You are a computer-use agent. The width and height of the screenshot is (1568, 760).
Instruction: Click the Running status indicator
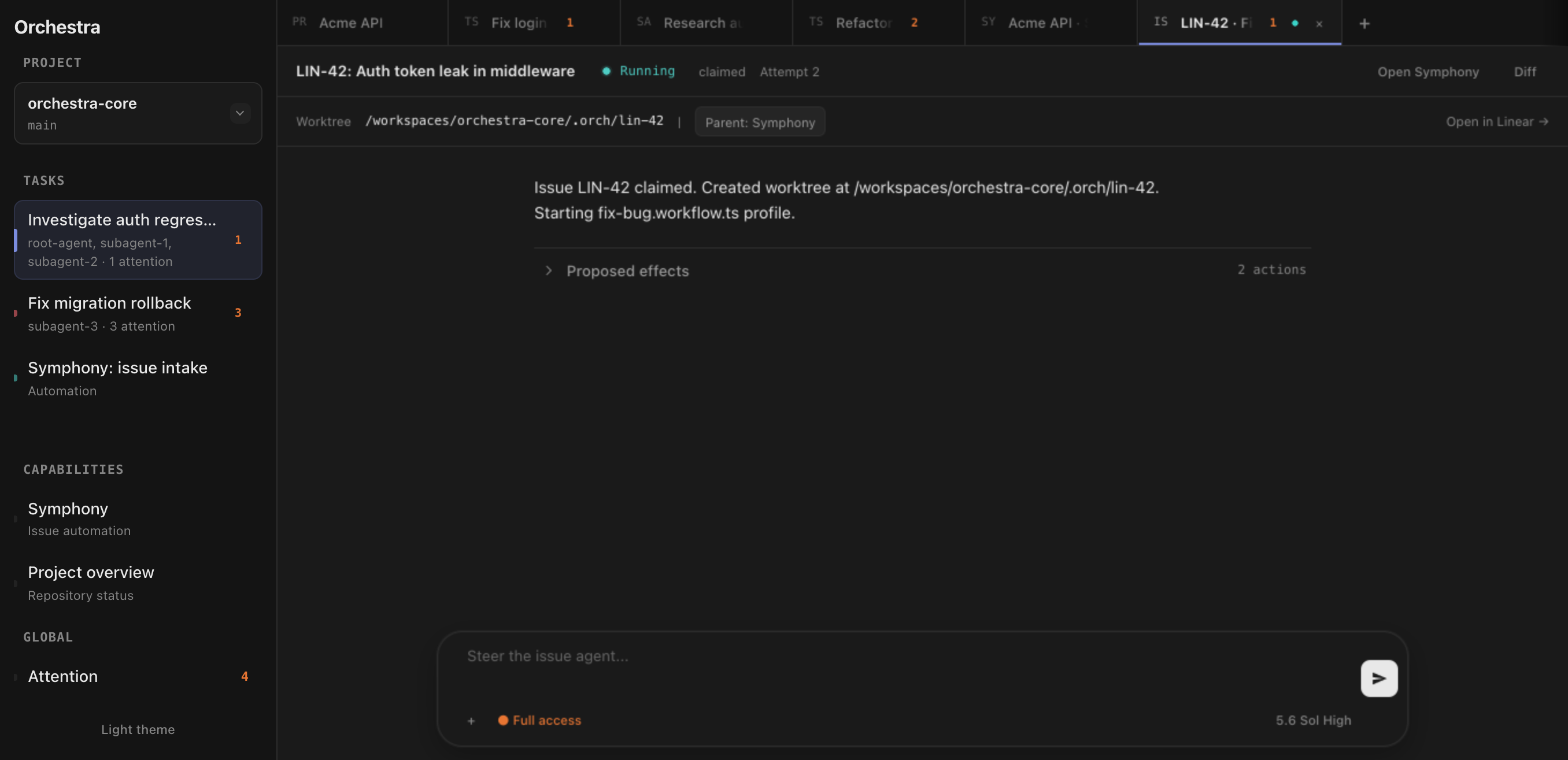tap(638, 71)
